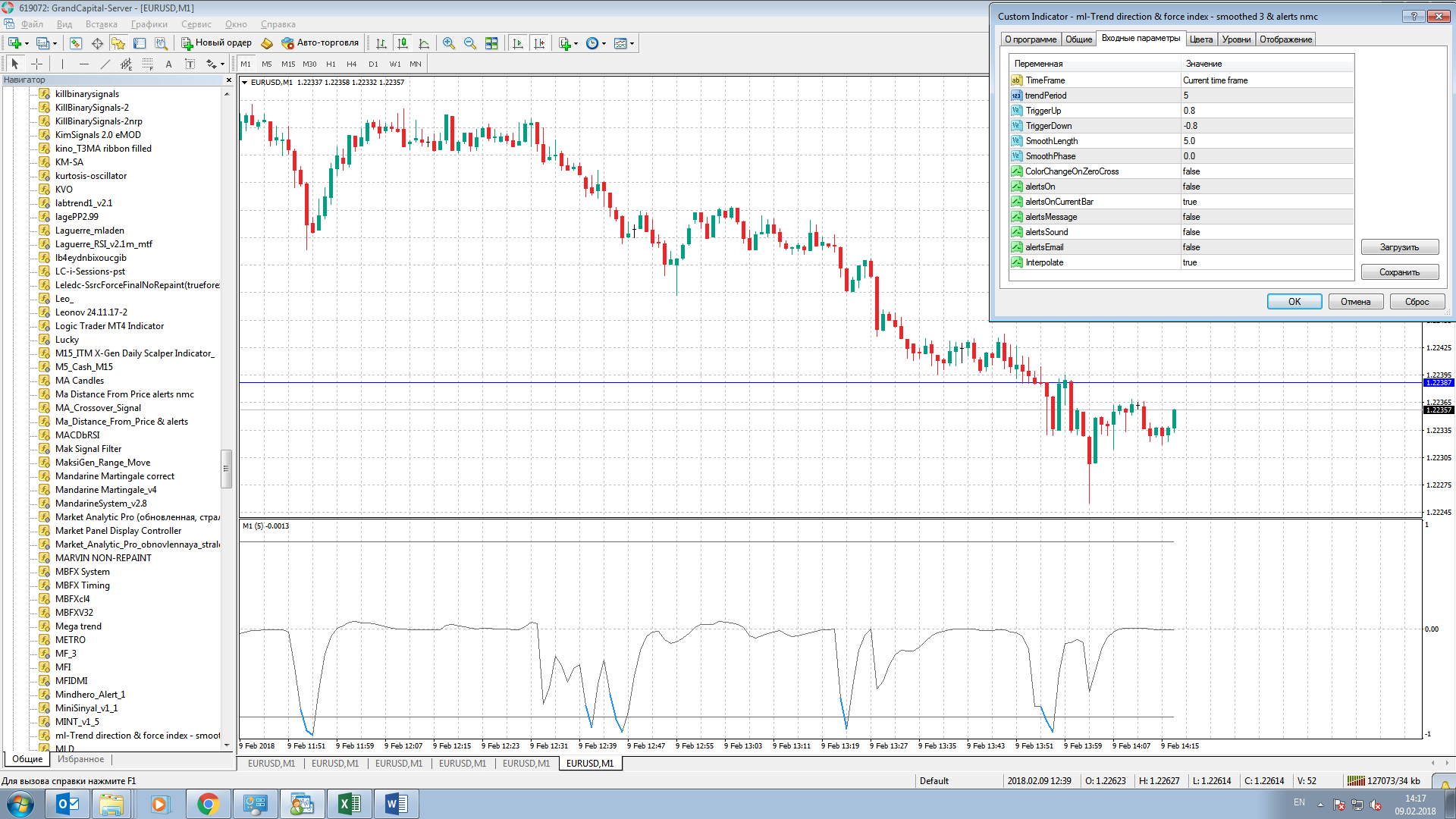The width and height of the screenshot is (1456, 819).
Task: Click Новый ордер button
Action: (x=216, y=43)
